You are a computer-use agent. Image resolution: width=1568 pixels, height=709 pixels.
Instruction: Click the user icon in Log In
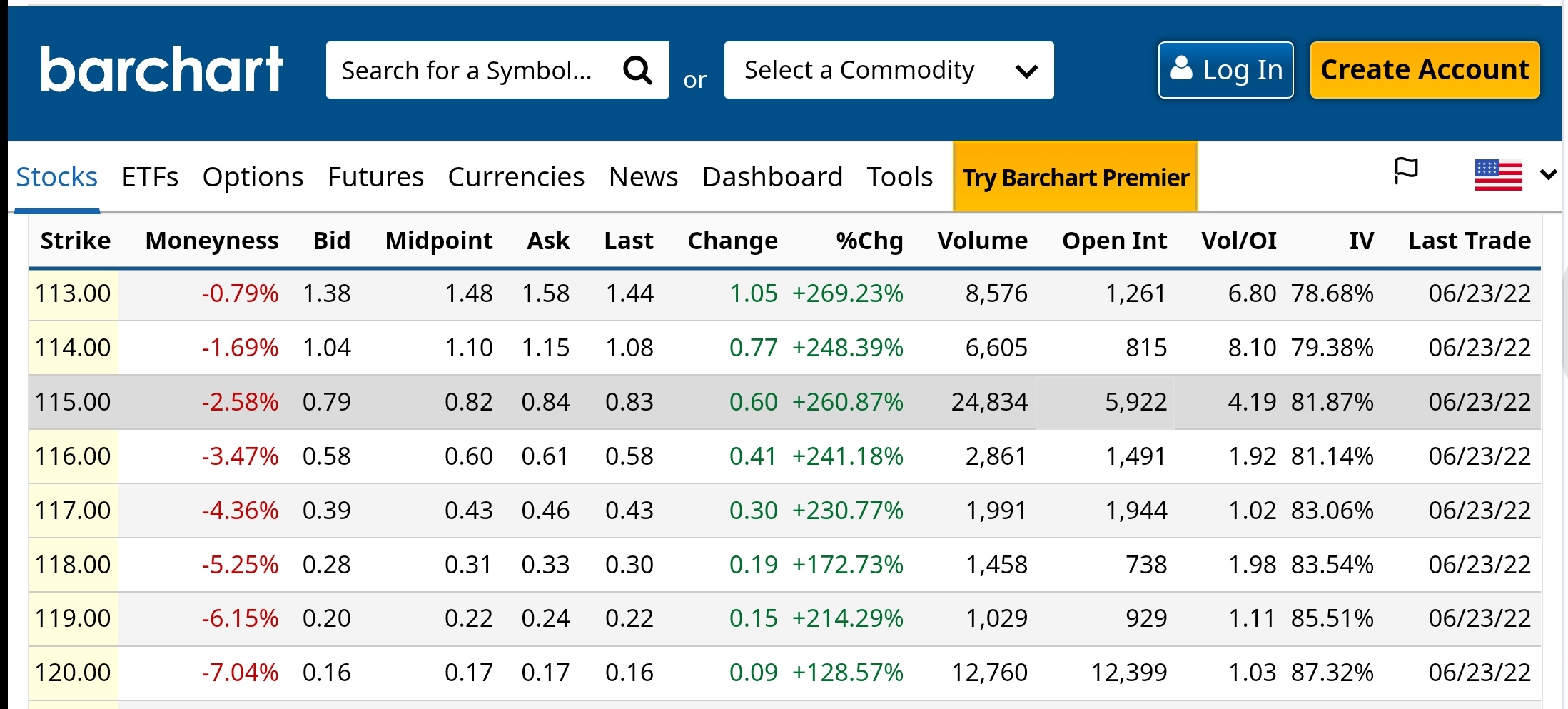1181,69
